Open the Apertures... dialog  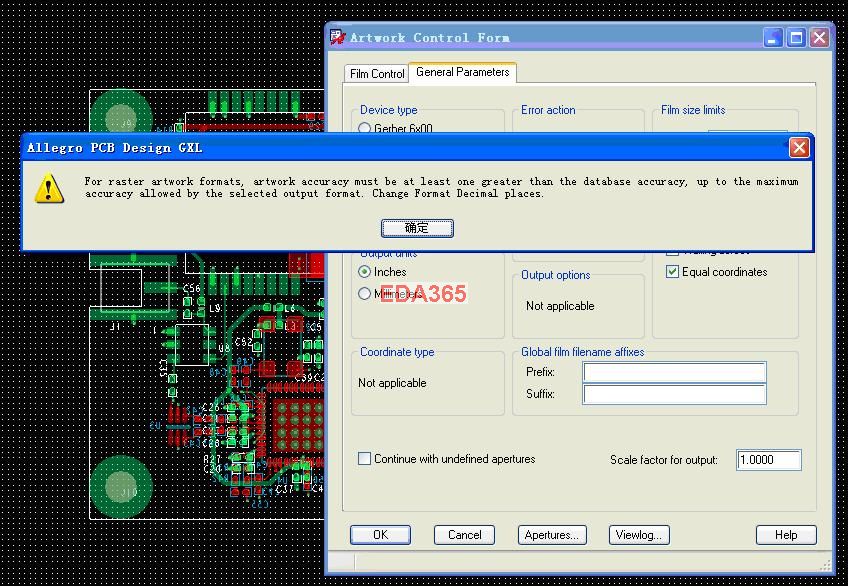[x=552, y=535]
